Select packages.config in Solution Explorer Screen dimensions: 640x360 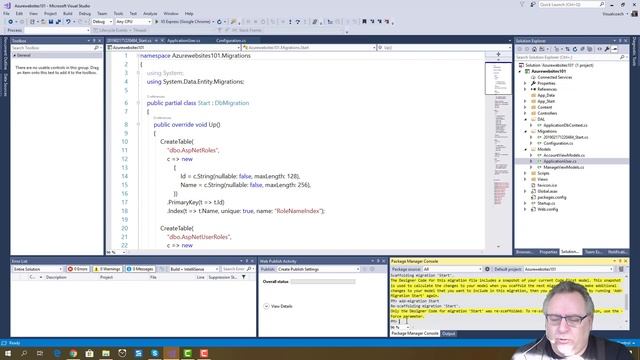click(551, 197)
